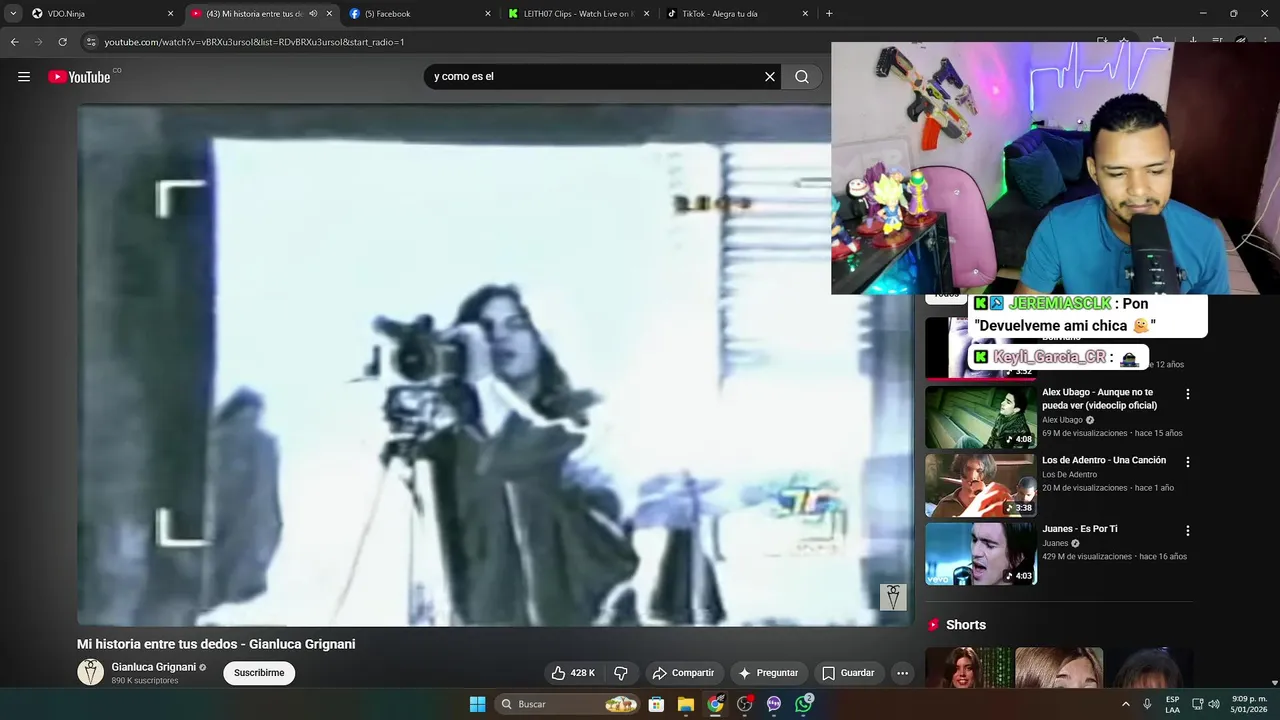Switch to LEITH07 Clips Kick tab
Image resolution: width=1280 pixels, height=720 pixels.
coord(577,14)
